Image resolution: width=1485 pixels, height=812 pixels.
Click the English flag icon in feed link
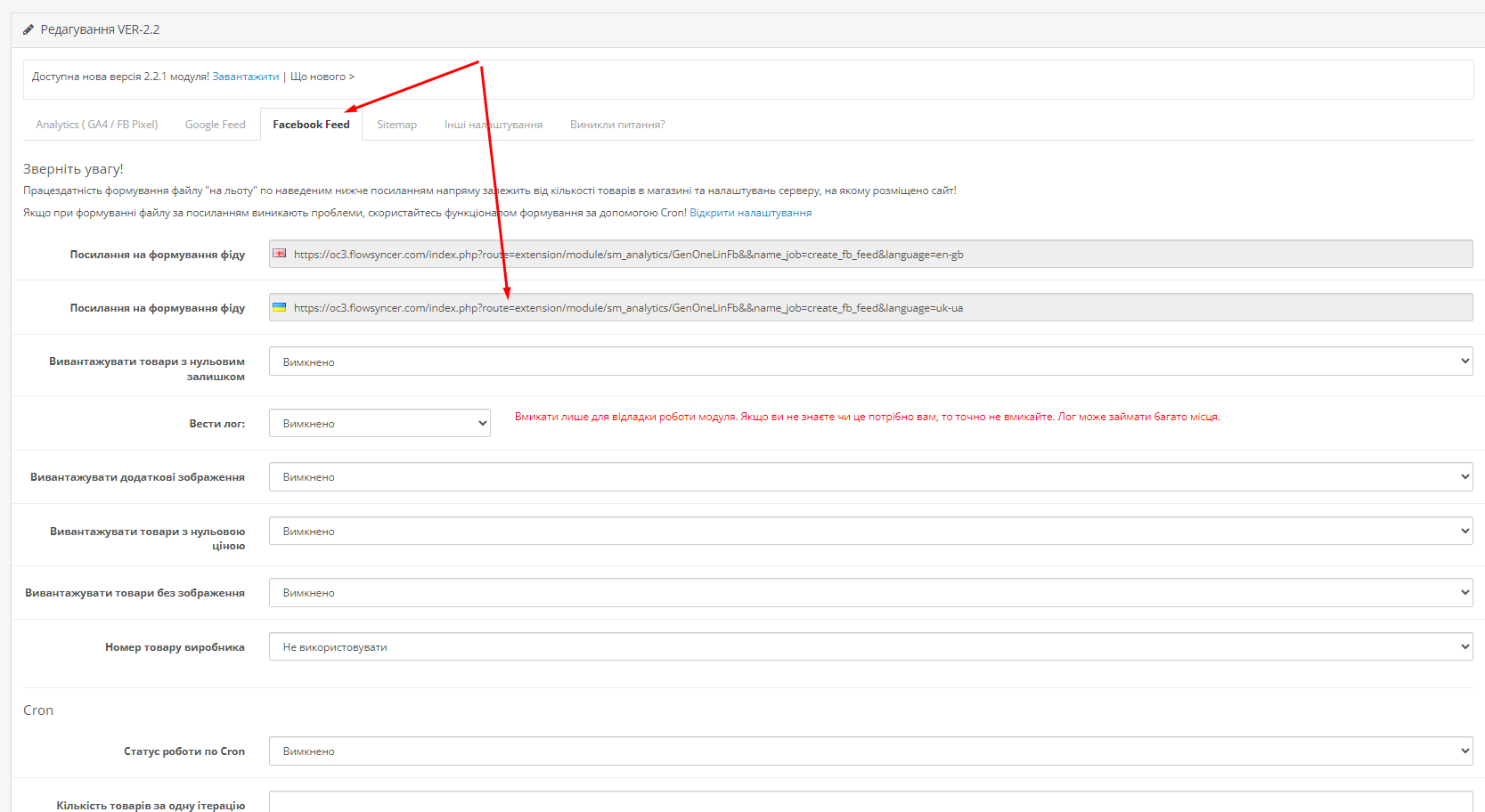tap(280, 254)
